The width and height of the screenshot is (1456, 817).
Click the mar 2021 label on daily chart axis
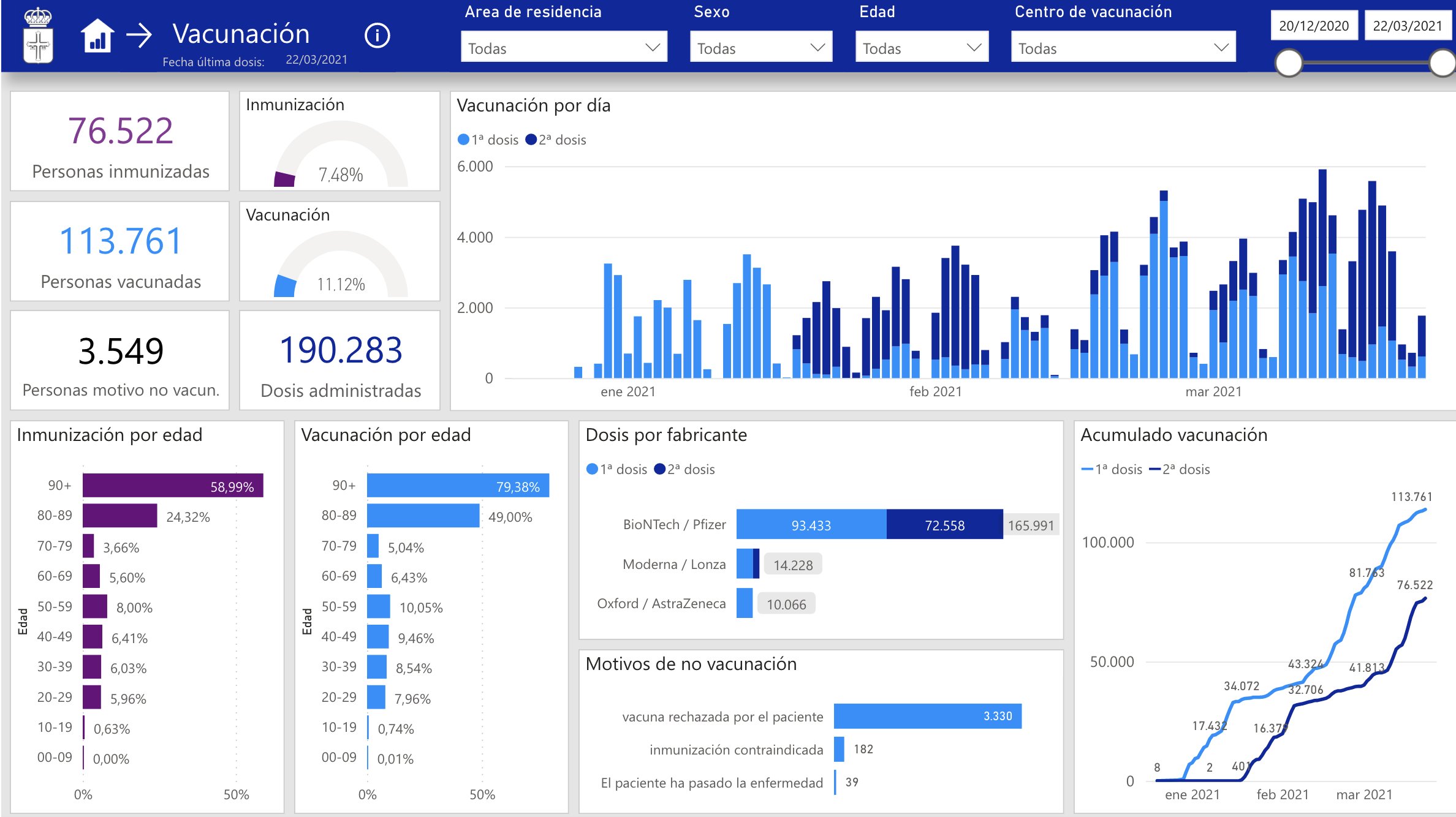[1213, 391]
